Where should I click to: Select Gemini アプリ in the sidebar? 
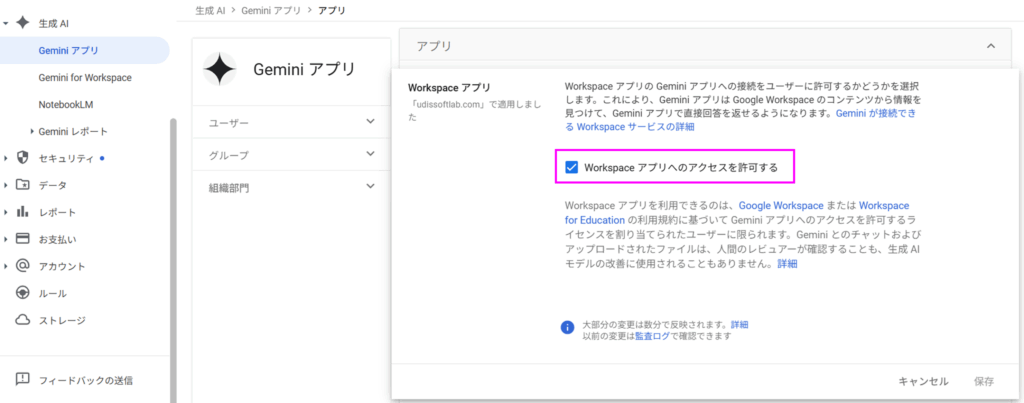(84, 50)
